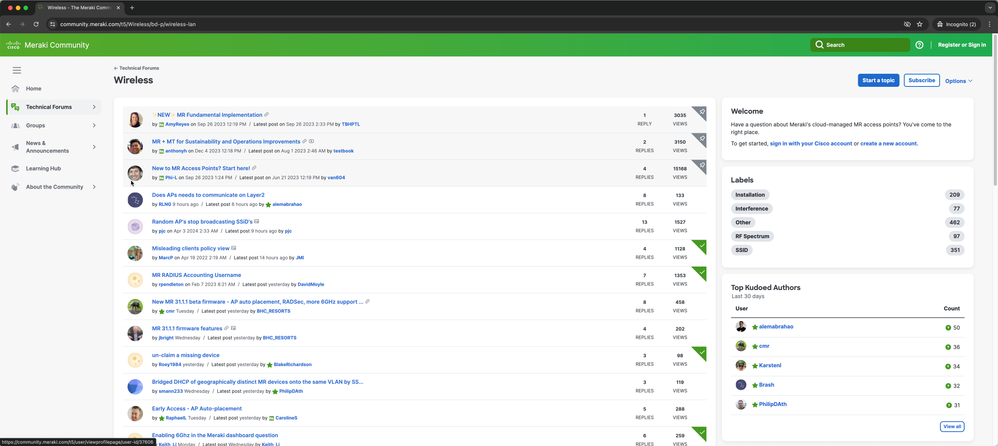
Task: Open topic Does APs needs to communicate on Layer2
Action: pyautogui.click(x=208, y=195)
